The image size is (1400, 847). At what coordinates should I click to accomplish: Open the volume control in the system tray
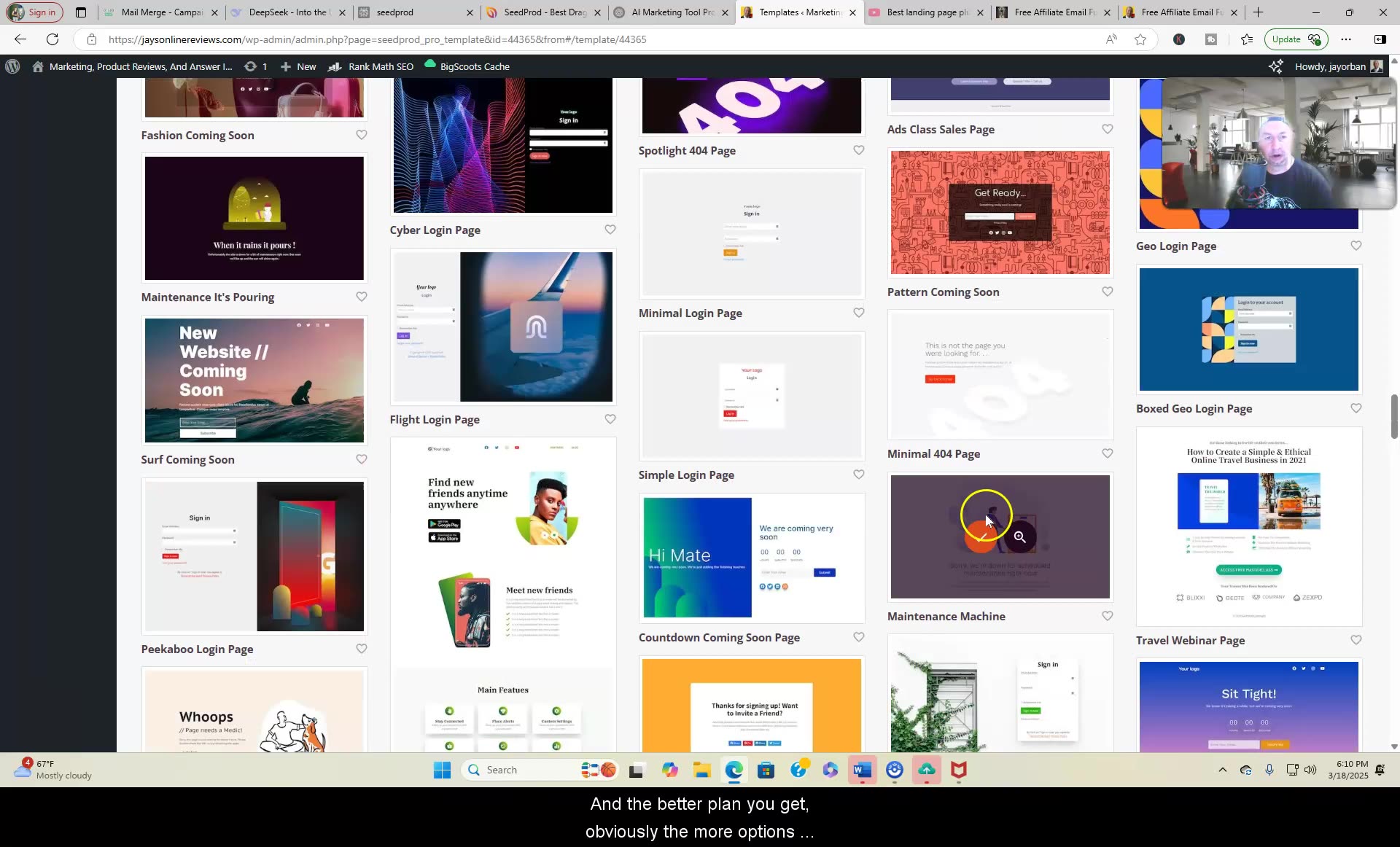(1310, 770)
